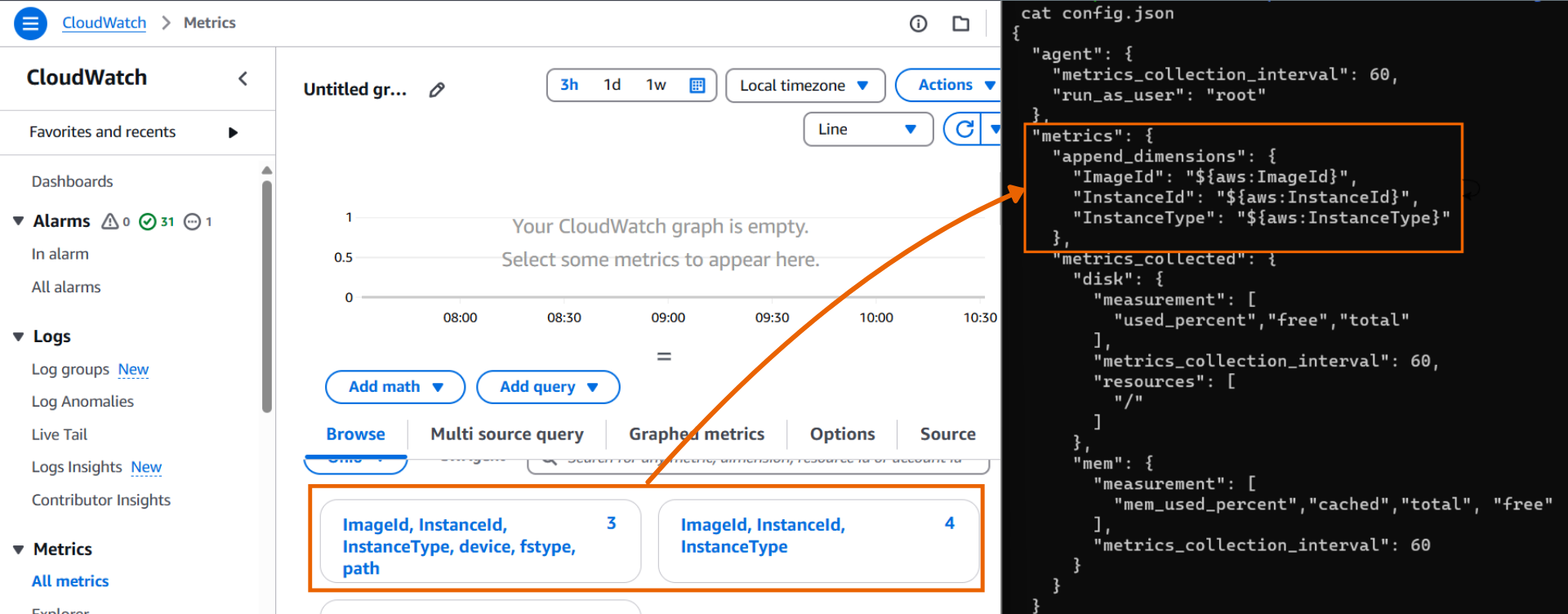Open the Add math dropdown
Image resolution: width=1568 pixels, height=614 pixels.
click(395, 387)
